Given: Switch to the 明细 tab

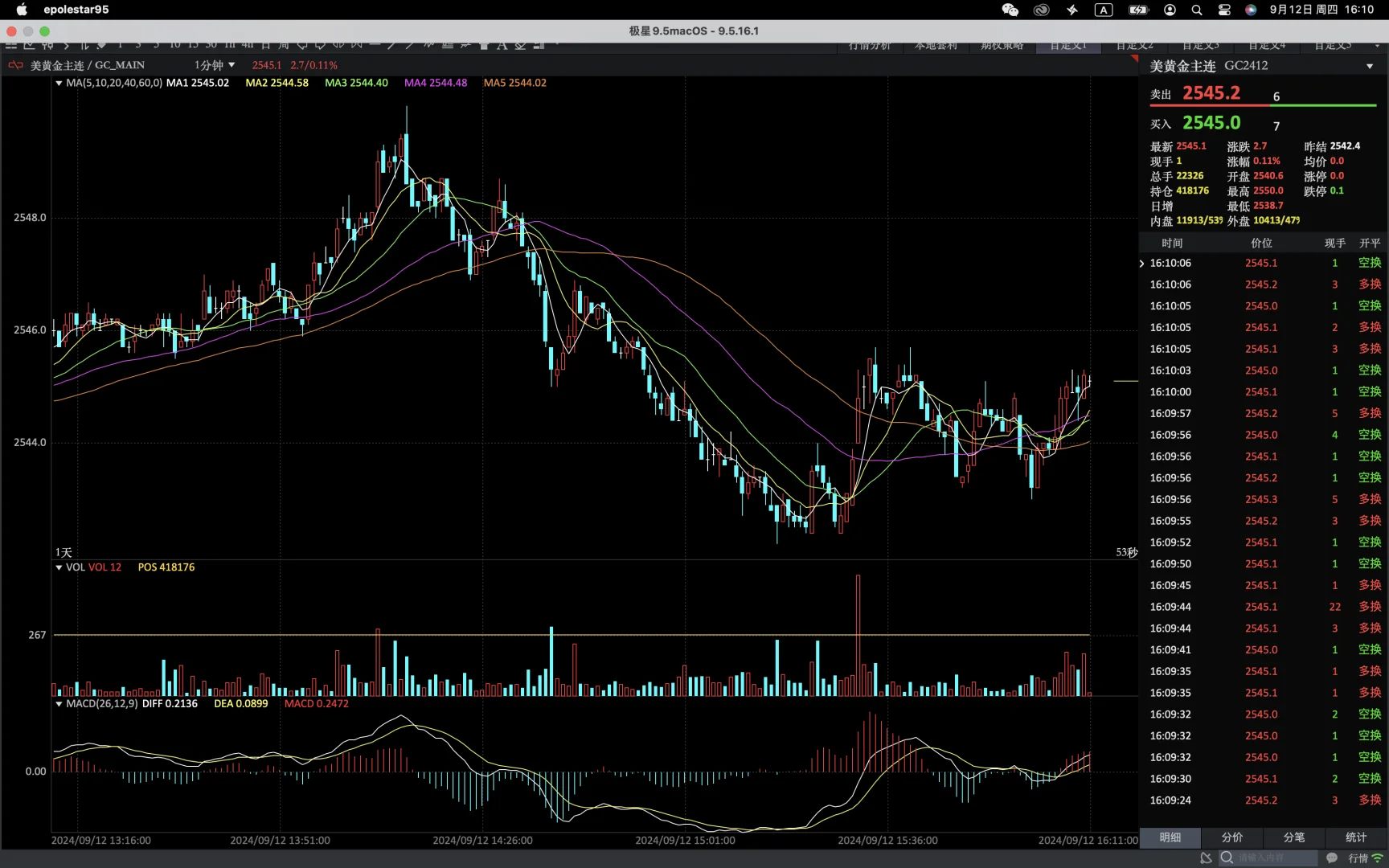Looking at the screenshot, I should (x=1170, y=837).
